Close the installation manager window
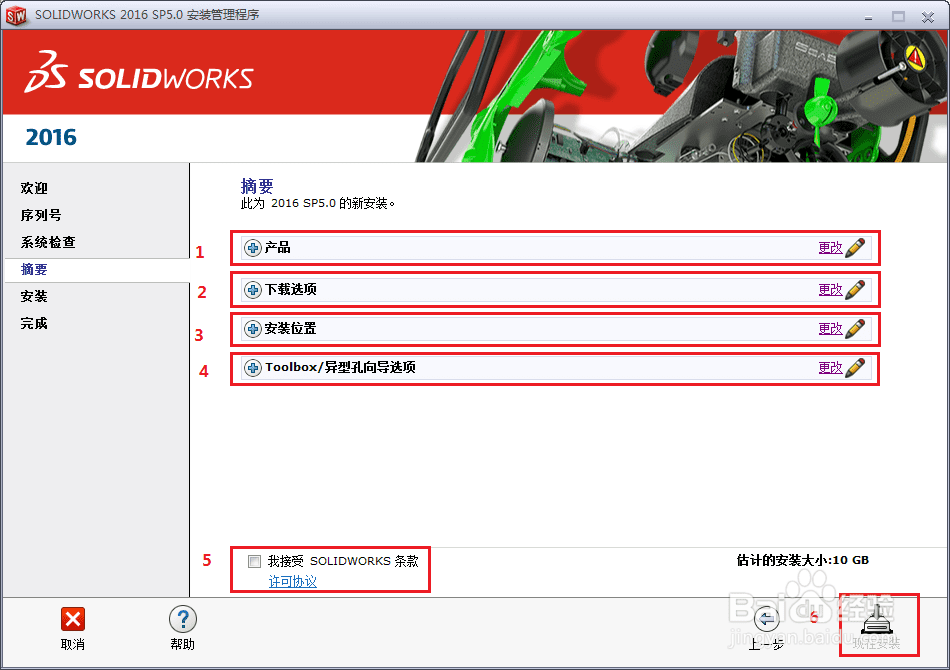 [928, 17]
